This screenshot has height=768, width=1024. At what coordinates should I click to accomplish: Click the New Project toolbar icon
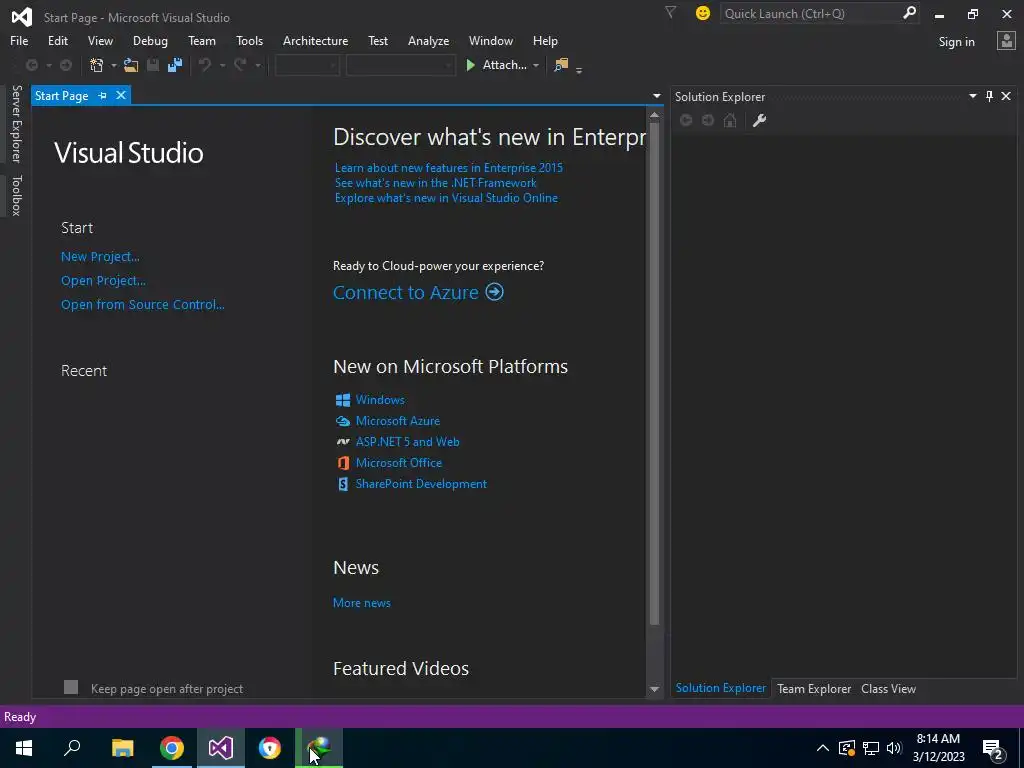tap(97, 65)
